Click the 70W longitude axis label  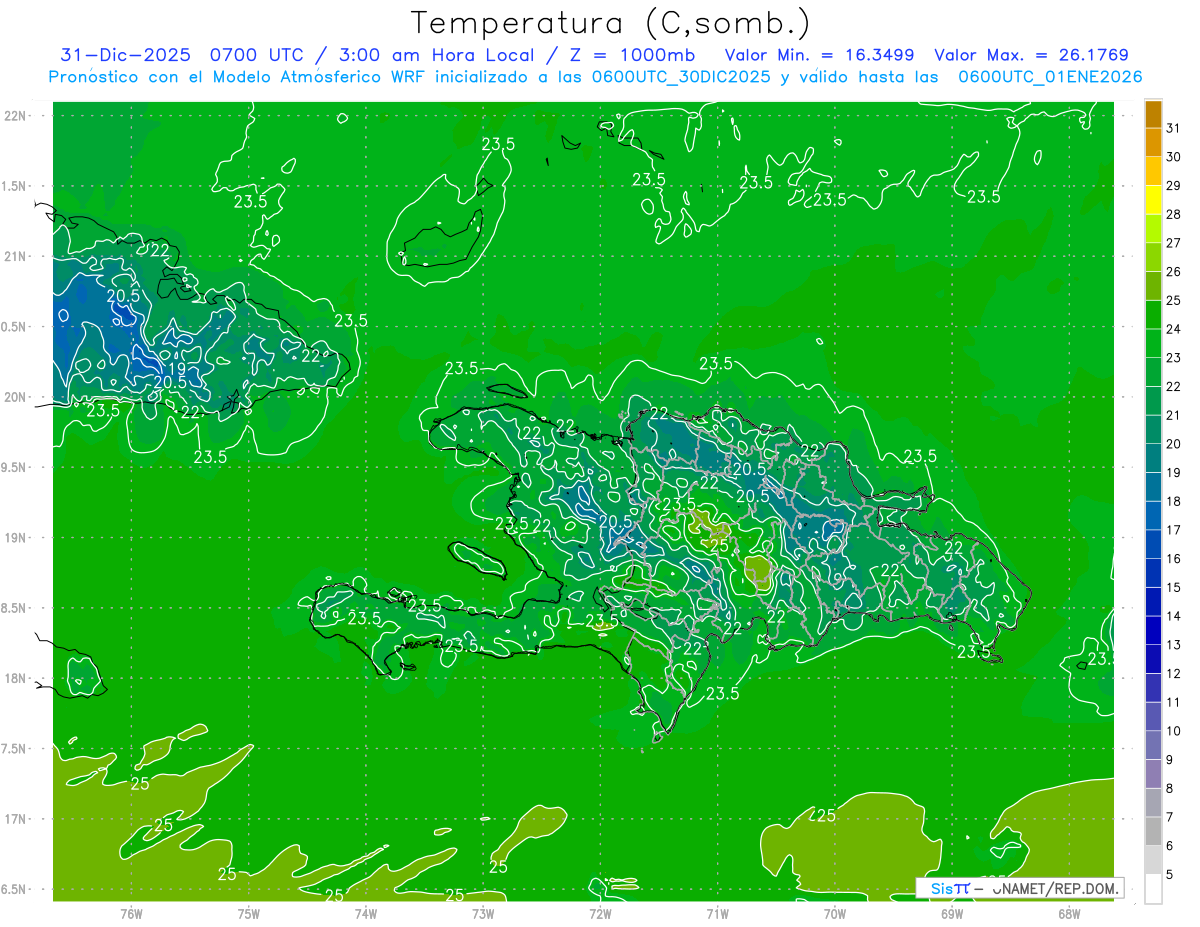[x=835, y=913]
